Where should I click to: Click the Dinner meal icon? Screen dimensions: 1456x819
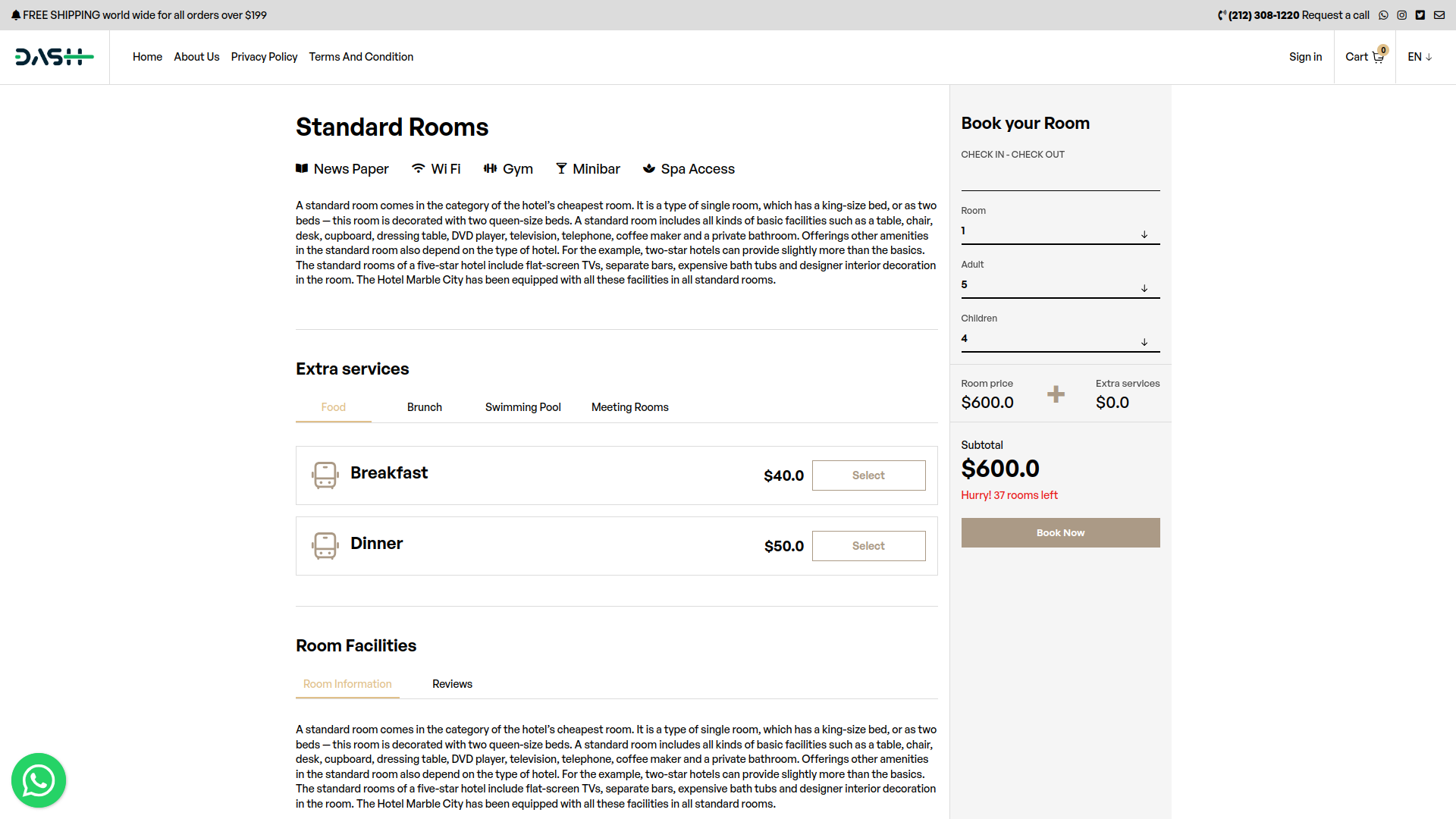pyautogui.click(x=325, y=546)
